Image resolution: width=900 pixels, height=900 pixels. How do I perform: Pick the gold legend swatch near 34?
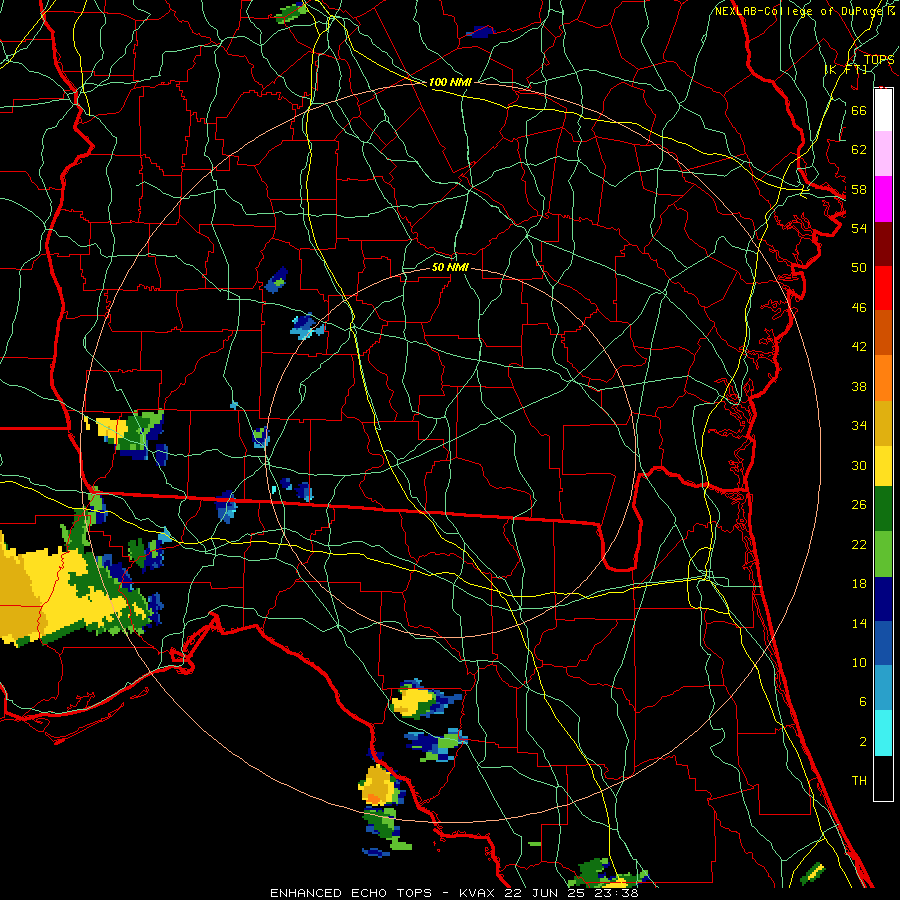[x=883, y=423]
